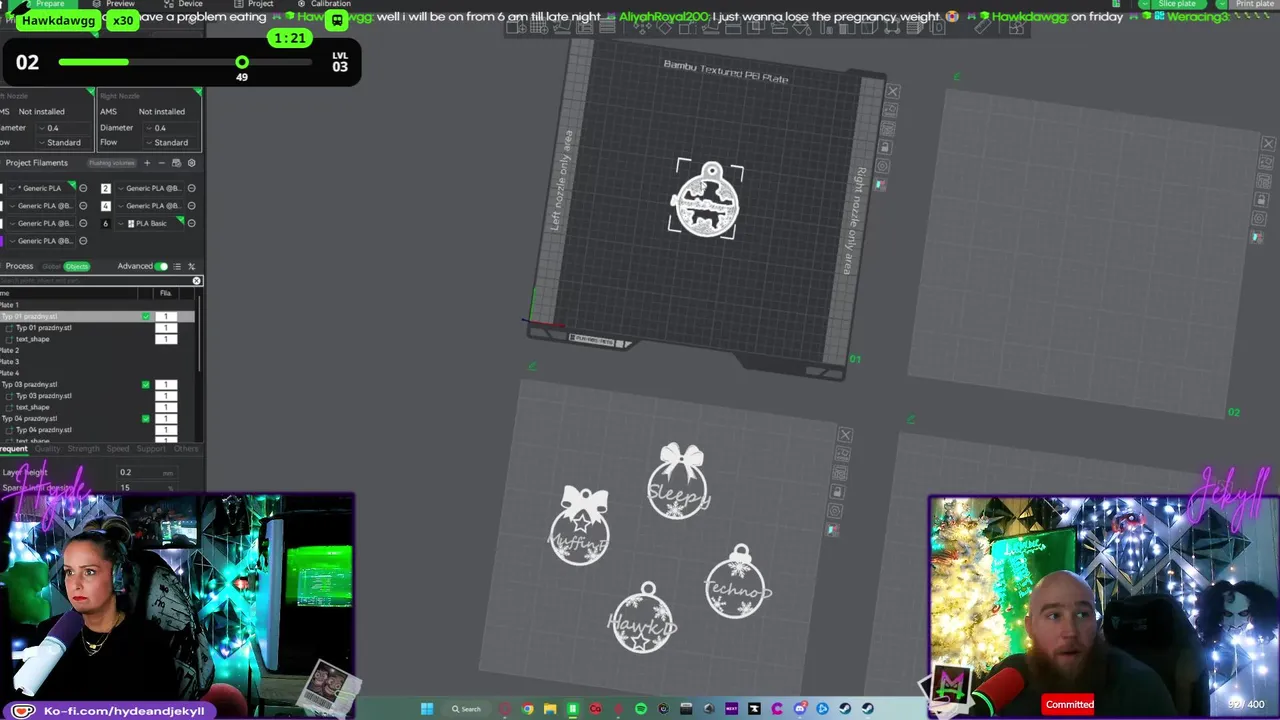
Task: Open the Quality settings tab
Action: coord(47,449)
